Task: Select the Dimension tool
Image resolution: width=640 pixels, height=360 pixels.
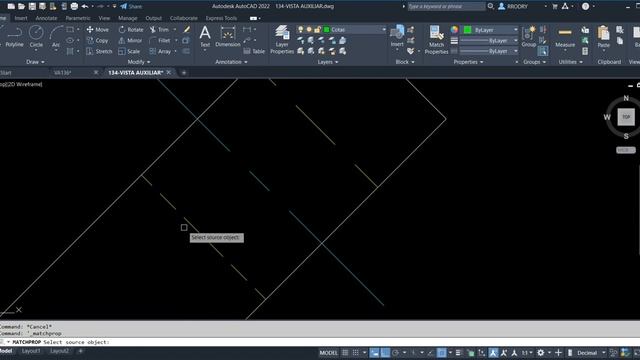Action: 227,36
